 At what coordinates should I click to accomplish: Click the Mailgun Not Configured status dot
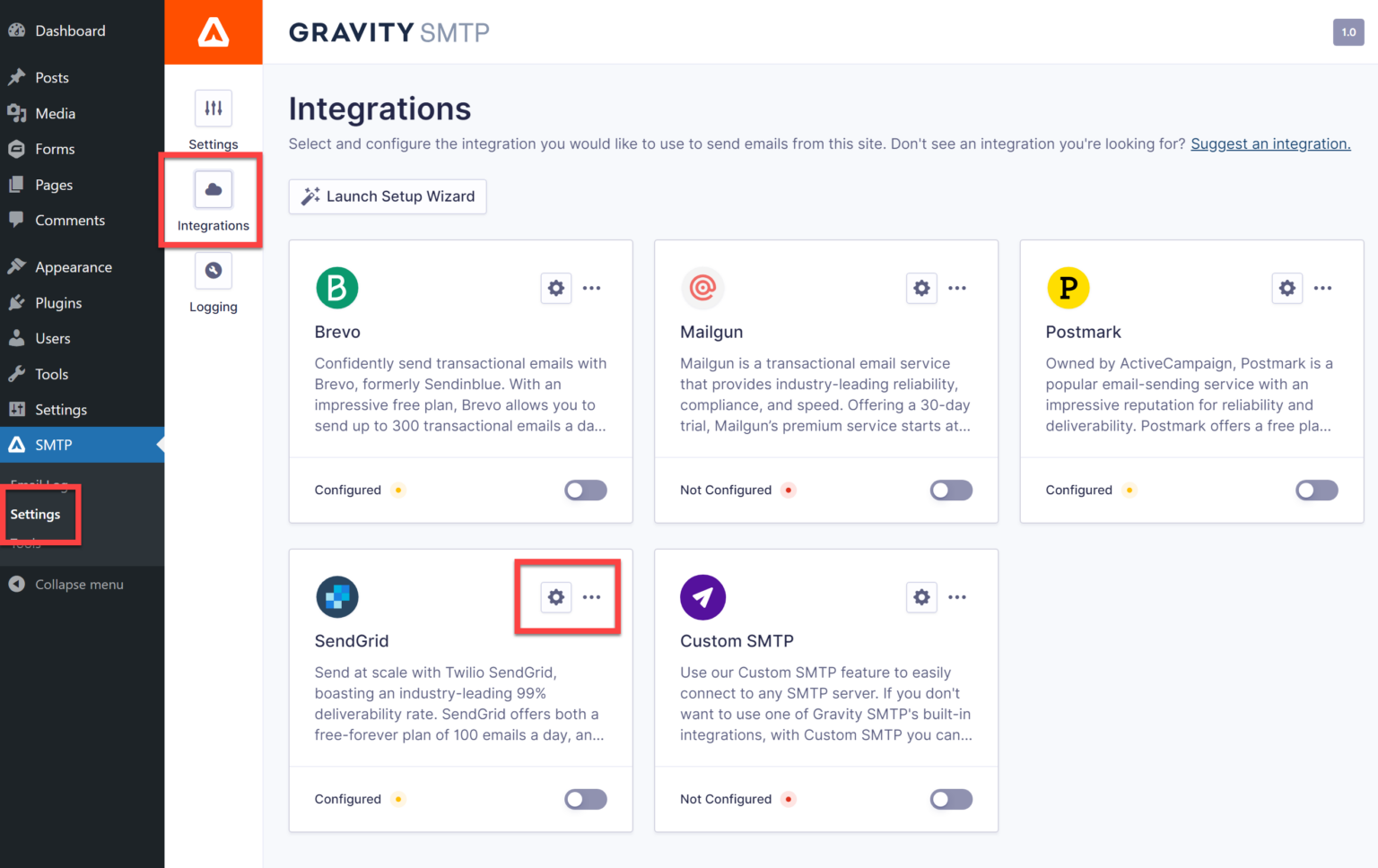click(788, 490)
